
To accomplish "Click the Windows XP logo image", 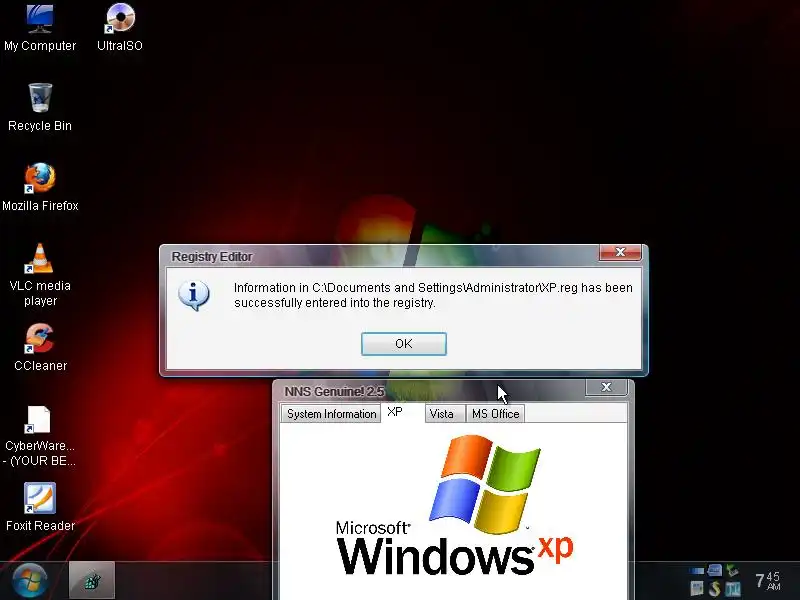I will tap(455, 505).
